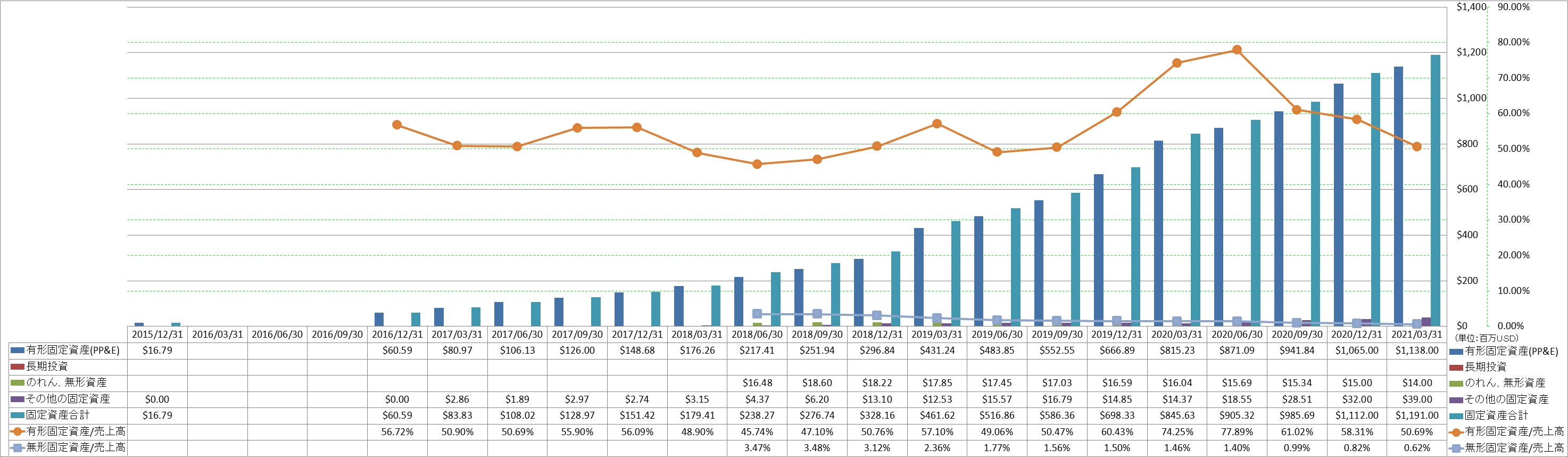Click the 無形固定資産/売上高 row label in the table
Viewport: 1568px width, 457px height.
click(x=76, y=448)
